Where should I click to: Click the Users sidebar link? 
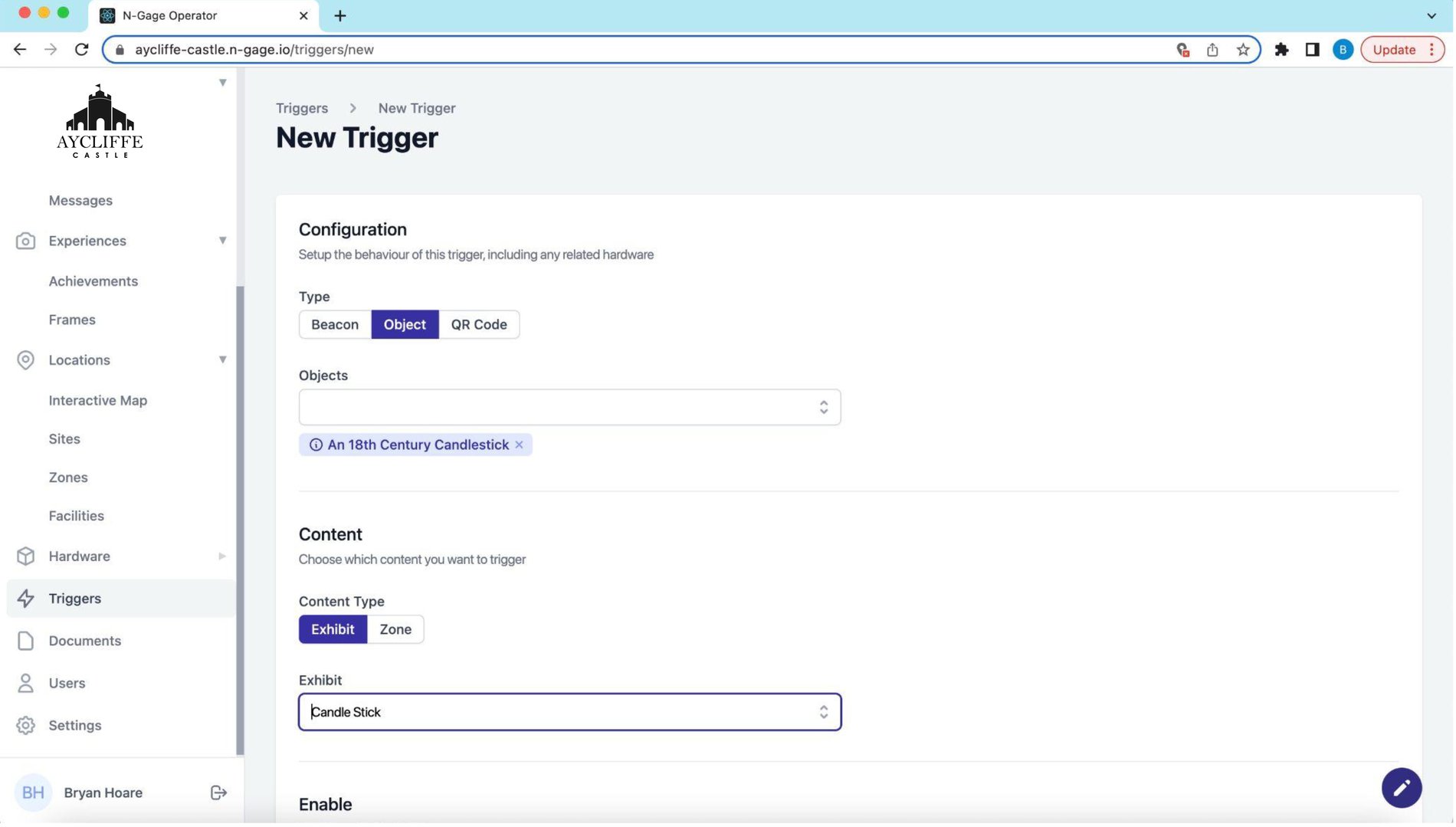coord(67,684)
